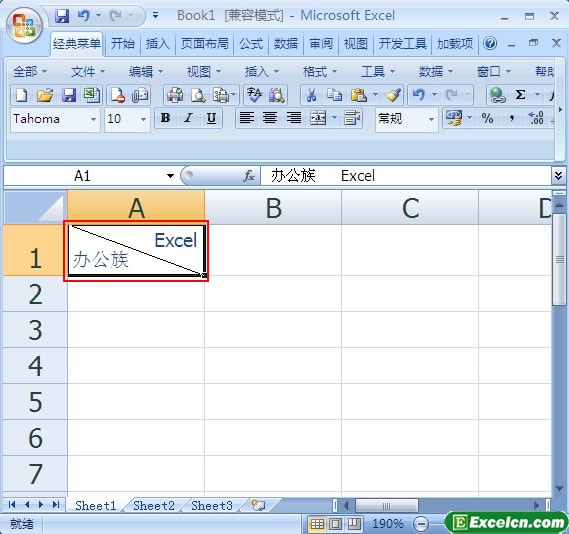Click the Insert Function fx button
This screenshot has height=534, width=569.
249,176
